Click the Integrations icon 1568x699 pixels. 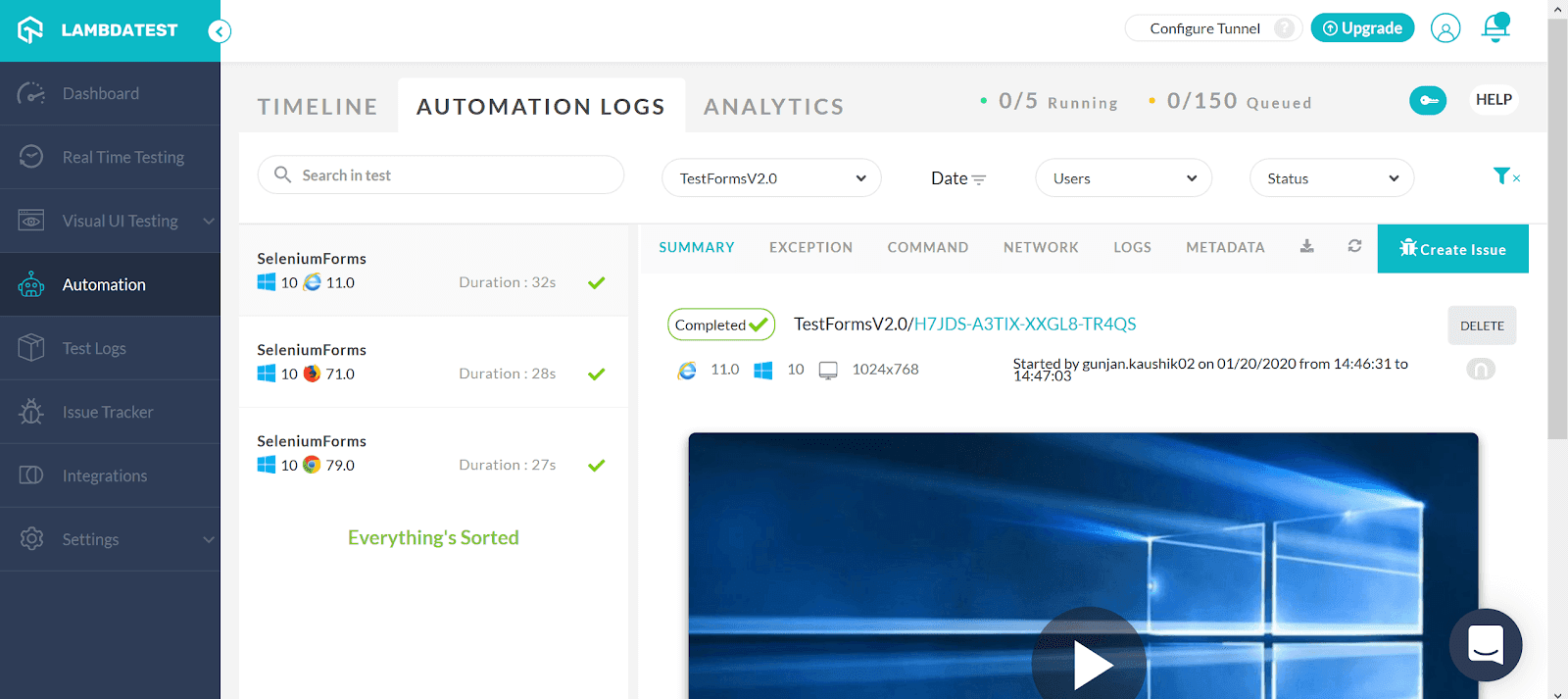pyautogui.click(x=31, y=475)
